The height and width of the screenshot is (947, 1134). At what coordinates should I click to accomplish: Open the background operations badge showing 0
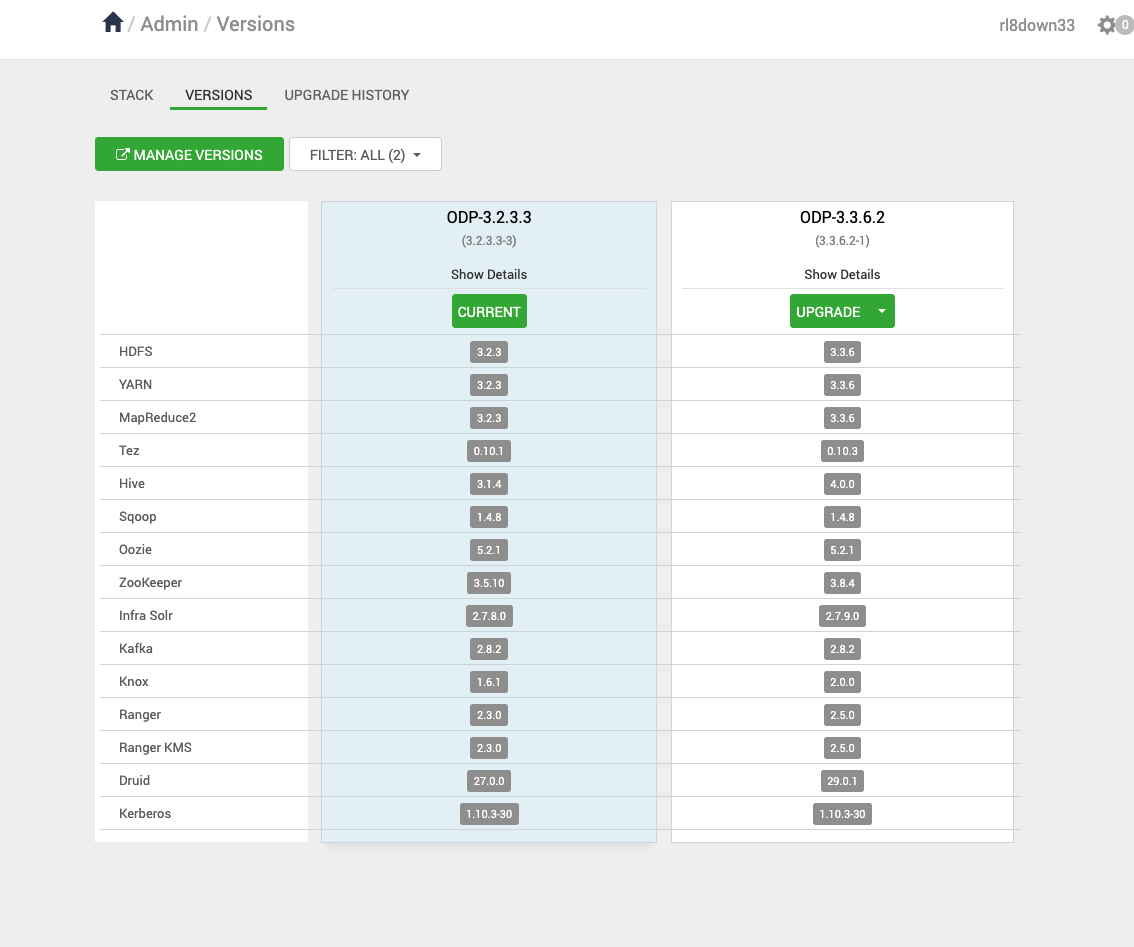(1125, 25)
